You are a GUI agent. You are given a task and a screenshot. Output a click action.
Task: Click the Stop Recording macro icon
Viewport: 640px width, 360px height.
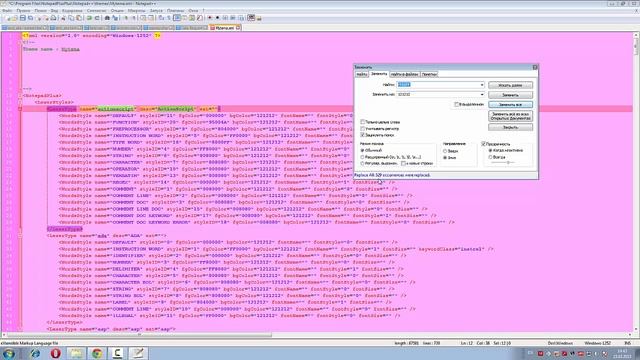tap(218, 18)
